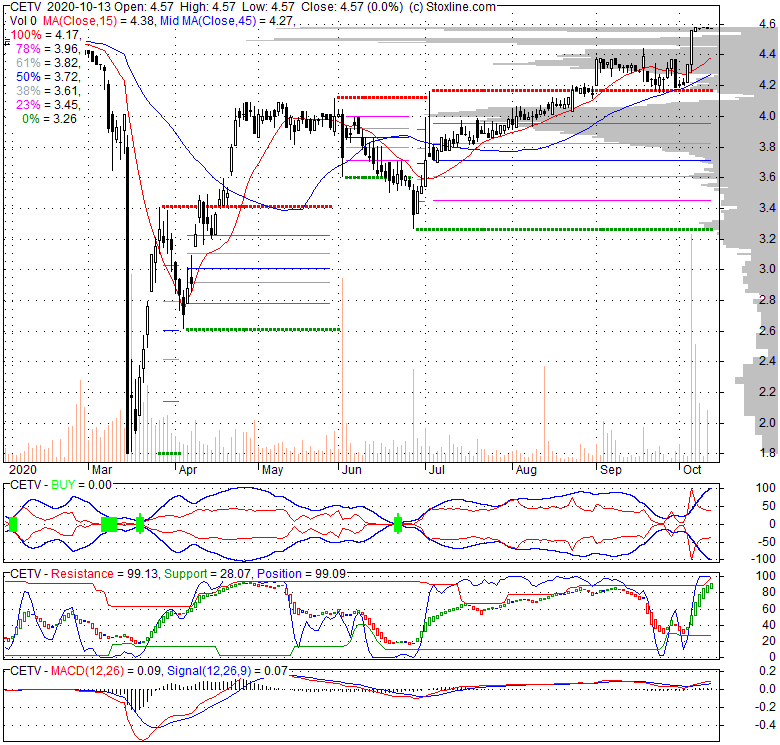Click the blue Mid MA(Close,45) = 4.27 legend

(227, 21)
